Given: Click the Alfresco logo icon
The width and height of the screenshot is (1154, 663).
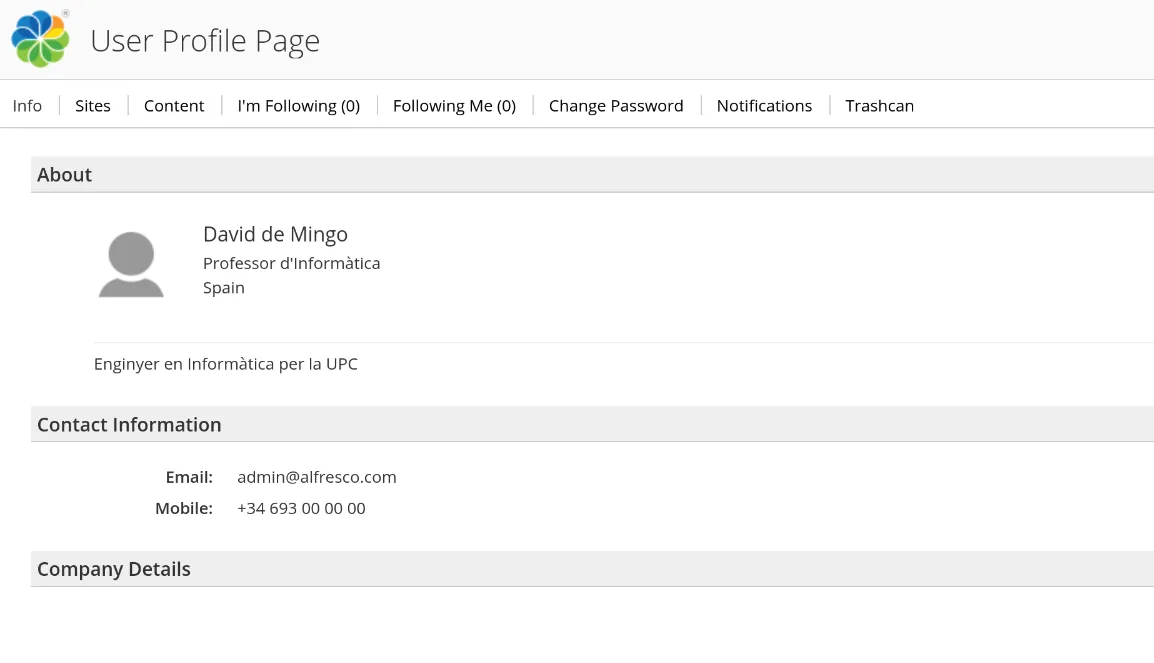Looking at the screenshot, I should tap(40, 39).
